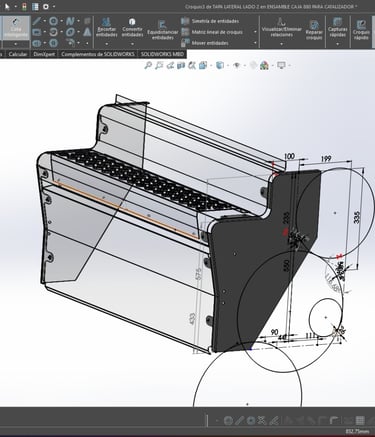Screen dimensions: 375x437
Task: Click the DimXpert tab
Action: click(44, 54)
